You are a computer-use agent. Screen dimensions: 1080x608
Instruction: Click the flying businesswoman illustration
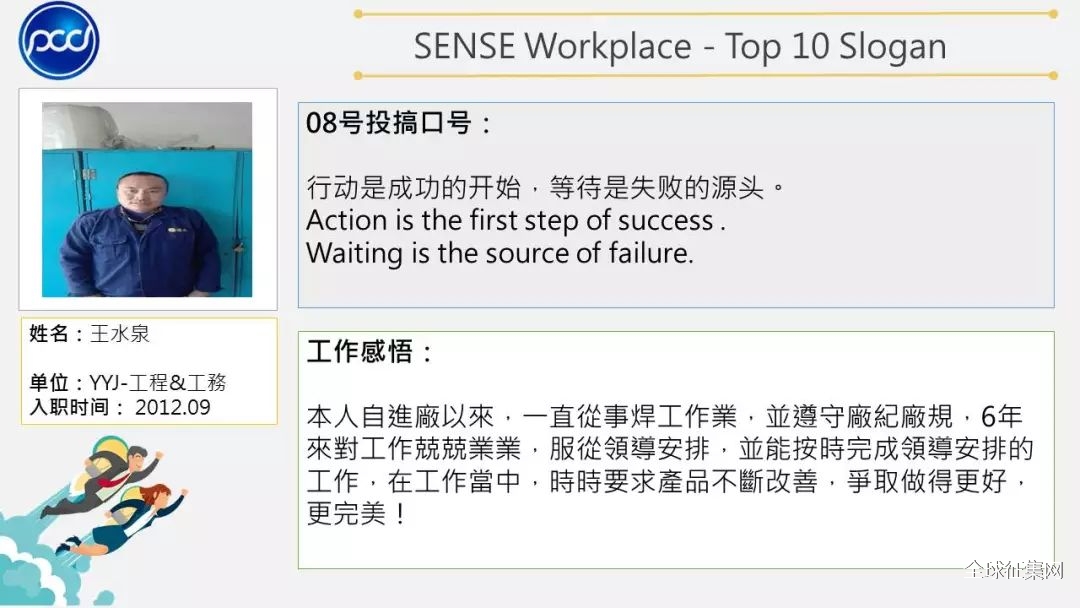tap(124, 520)
